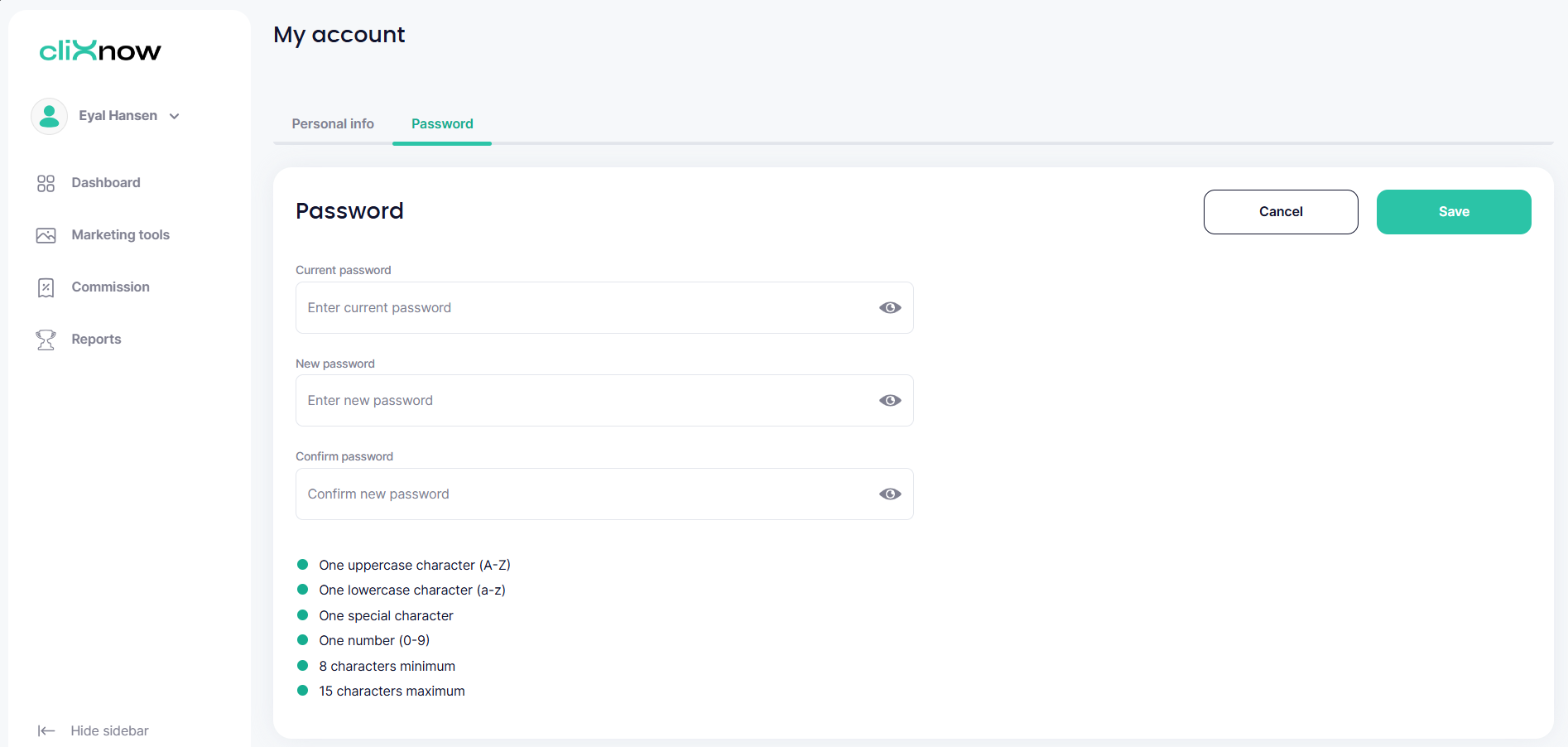Select the Password tab
This screenshot has height=747, width=1568.
tap(442, 123)
